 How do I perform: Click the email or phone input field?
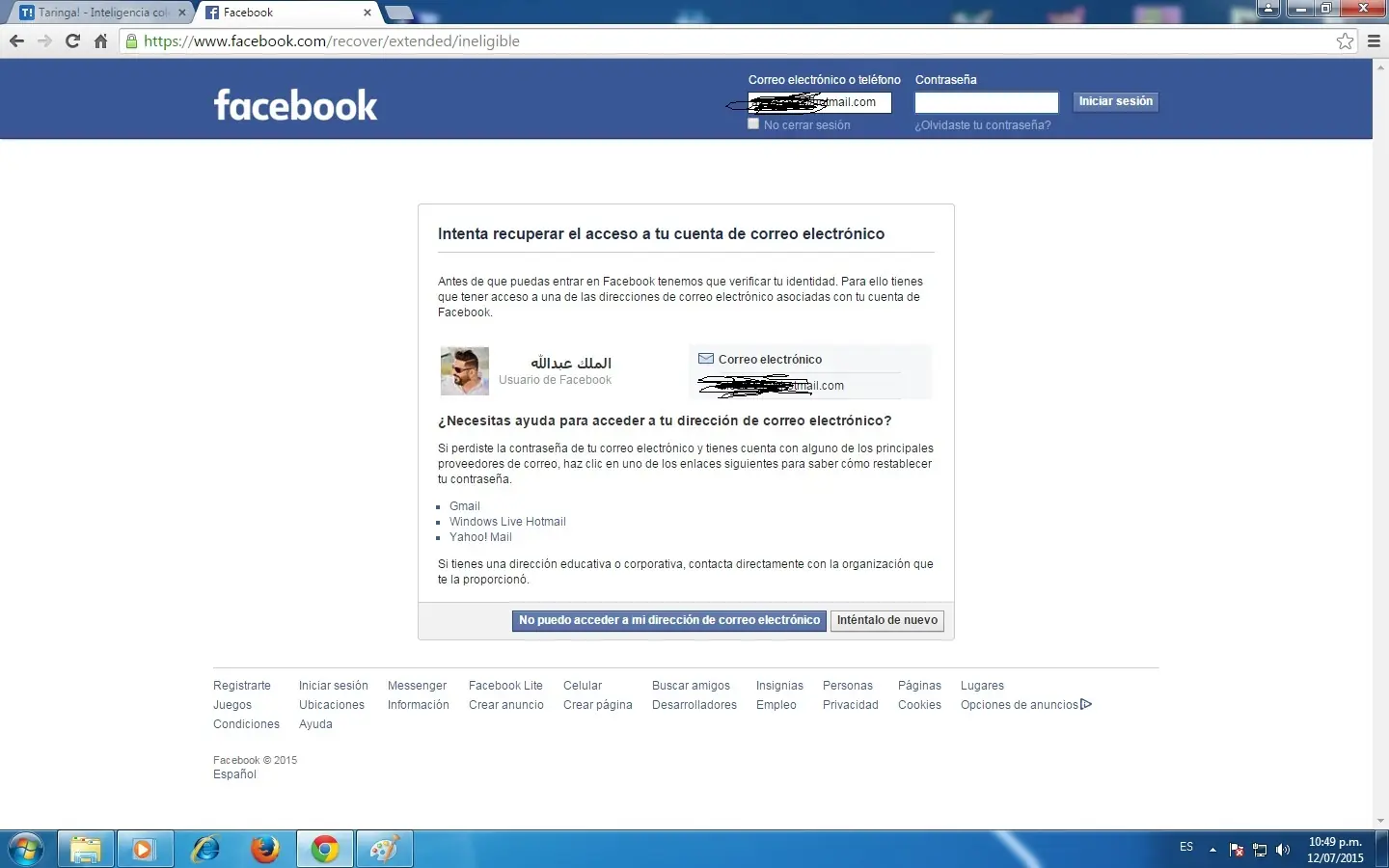820,102
